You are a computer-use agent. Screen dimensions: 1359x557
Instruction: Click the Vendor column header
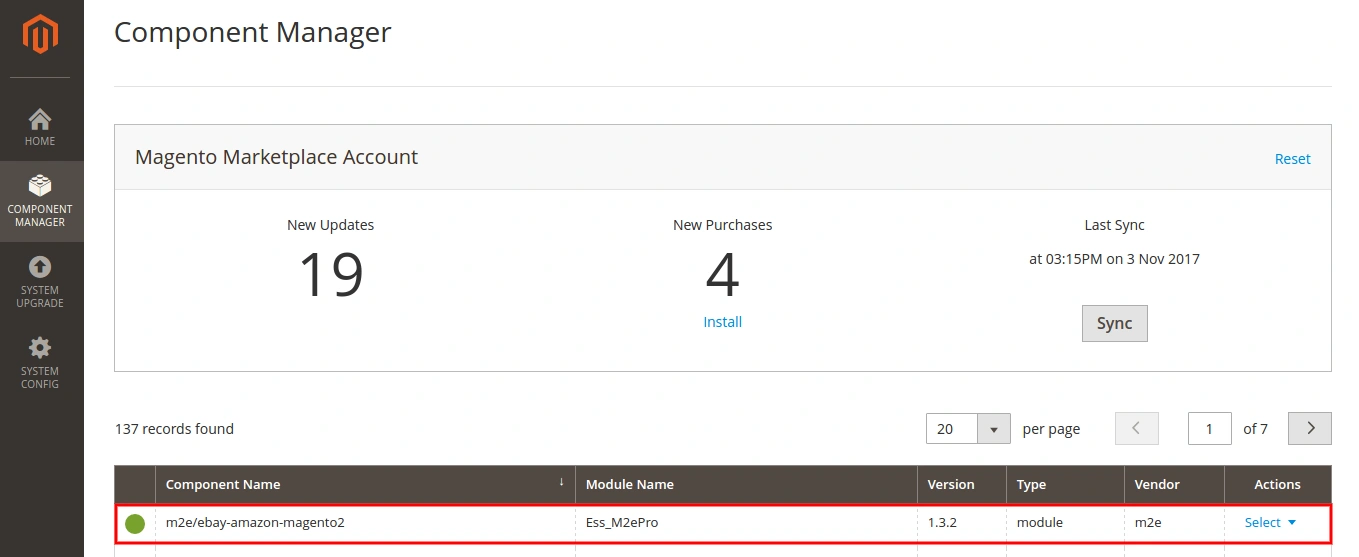click(1157, 484)
